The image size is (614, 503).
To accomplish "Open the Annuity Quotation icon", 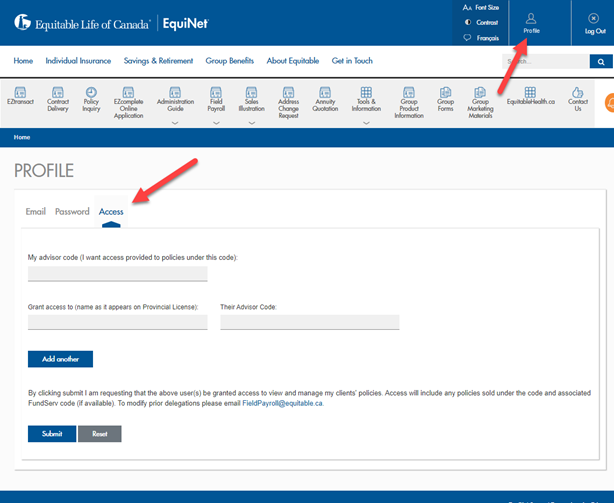I will coord(325,92).
